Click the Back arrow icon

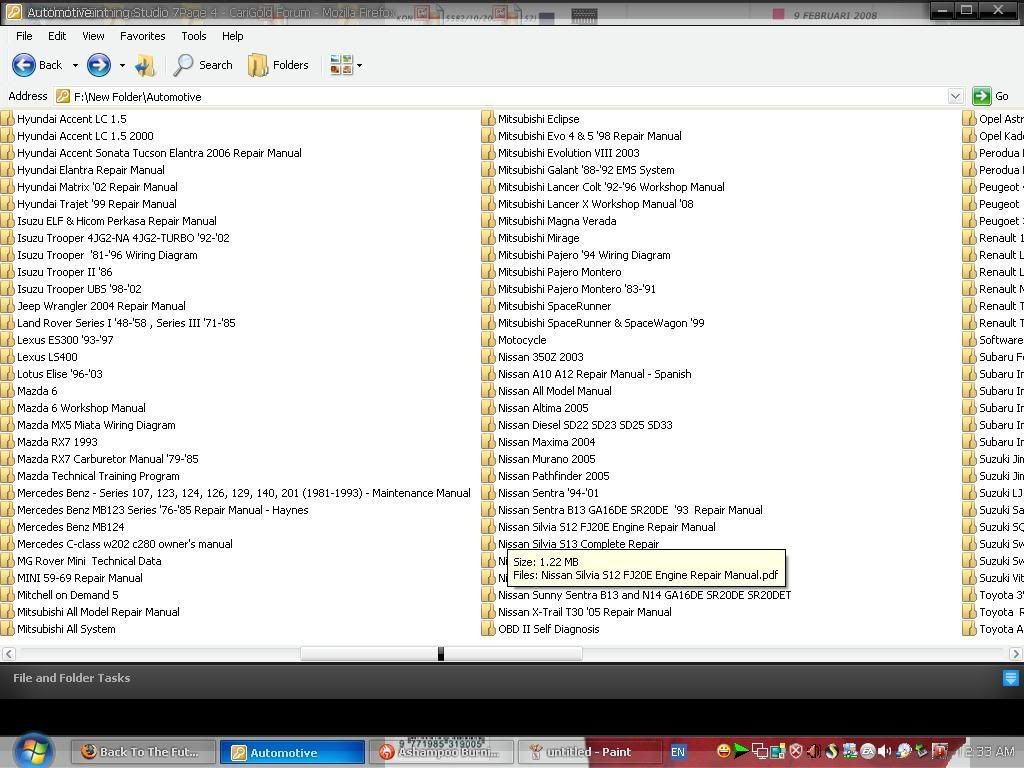pyautogui.click(x=24, y=65)
